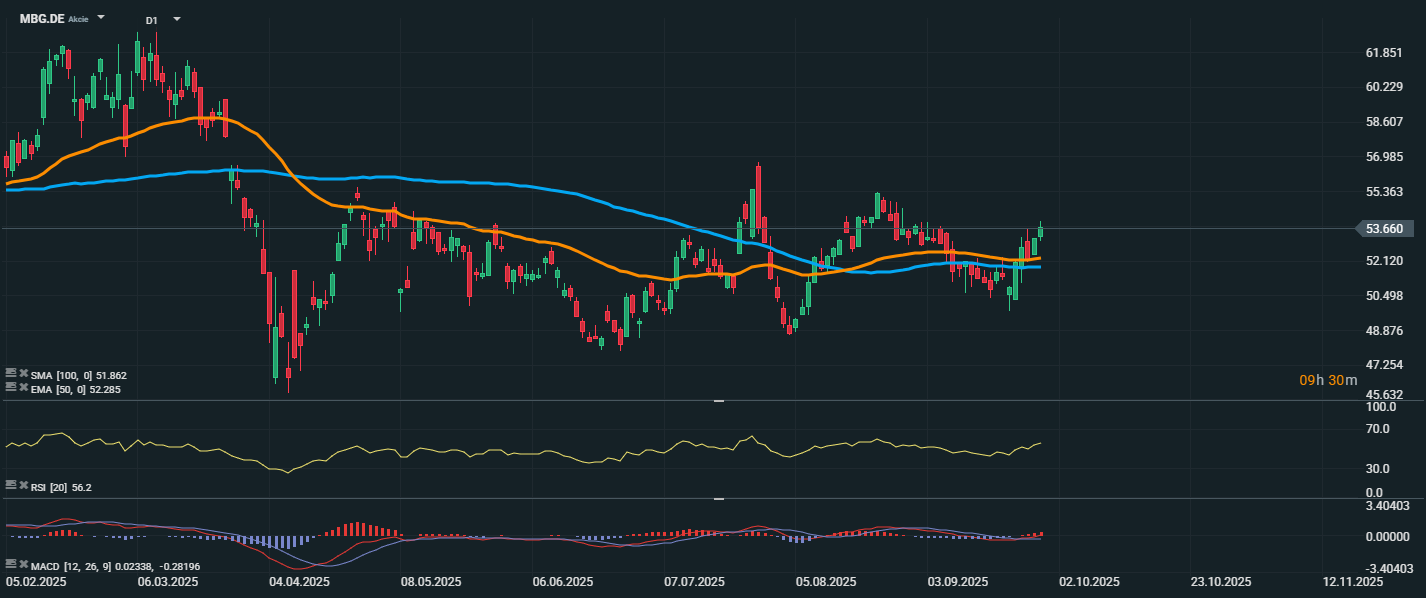Viewport: 1426px width, 598px height.
Task: Click divider handle between RSI and MACD panes
Action: point(718,498)
